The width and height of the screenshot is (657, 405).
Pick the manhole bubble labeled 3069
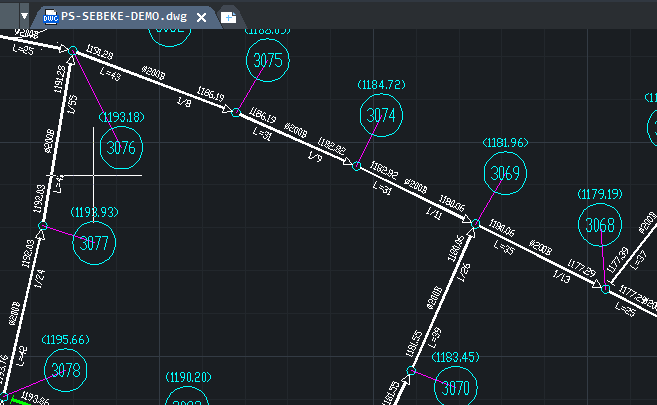tap(506, 174)
